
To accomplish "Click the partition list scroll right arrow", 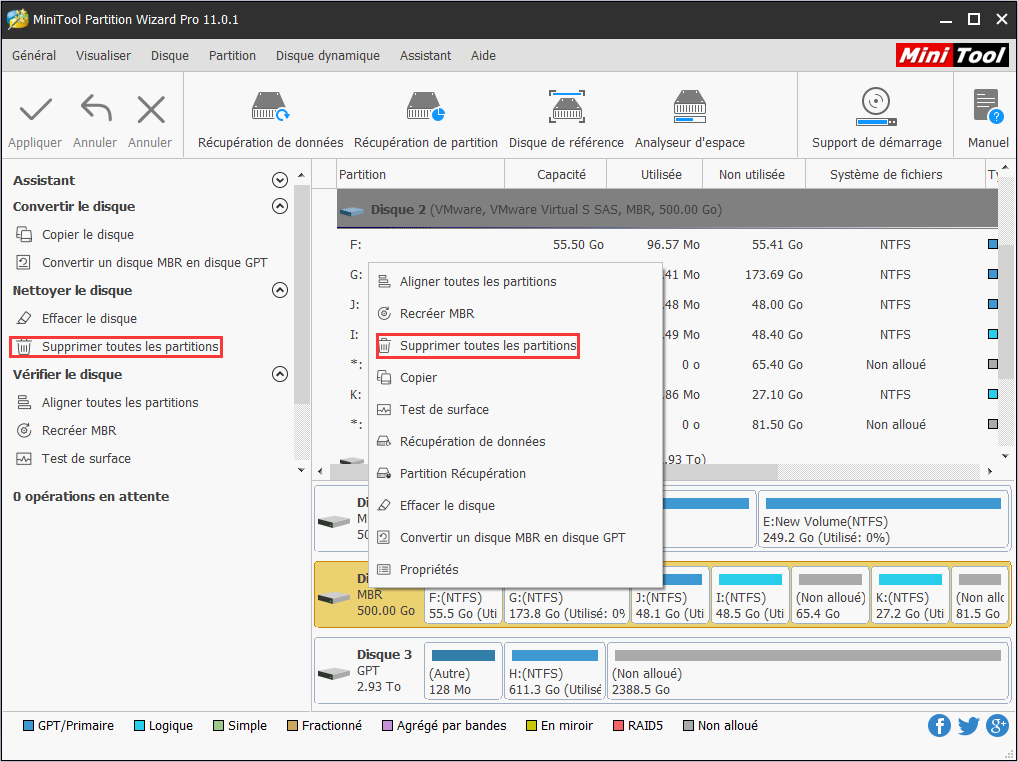I will [989, 471].
